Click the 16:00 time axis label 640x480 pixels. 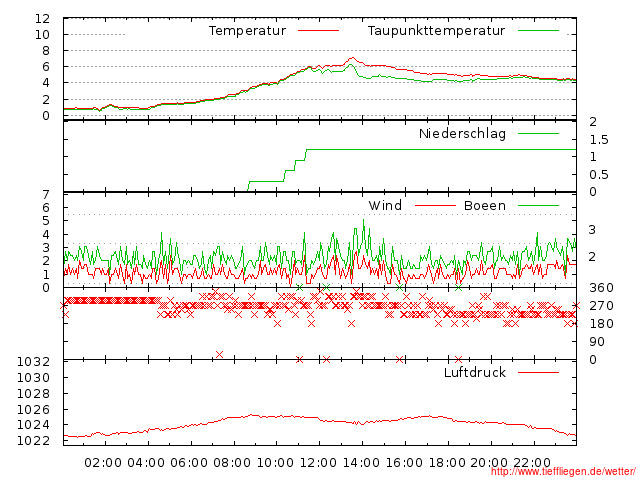[x=404, y=463]
